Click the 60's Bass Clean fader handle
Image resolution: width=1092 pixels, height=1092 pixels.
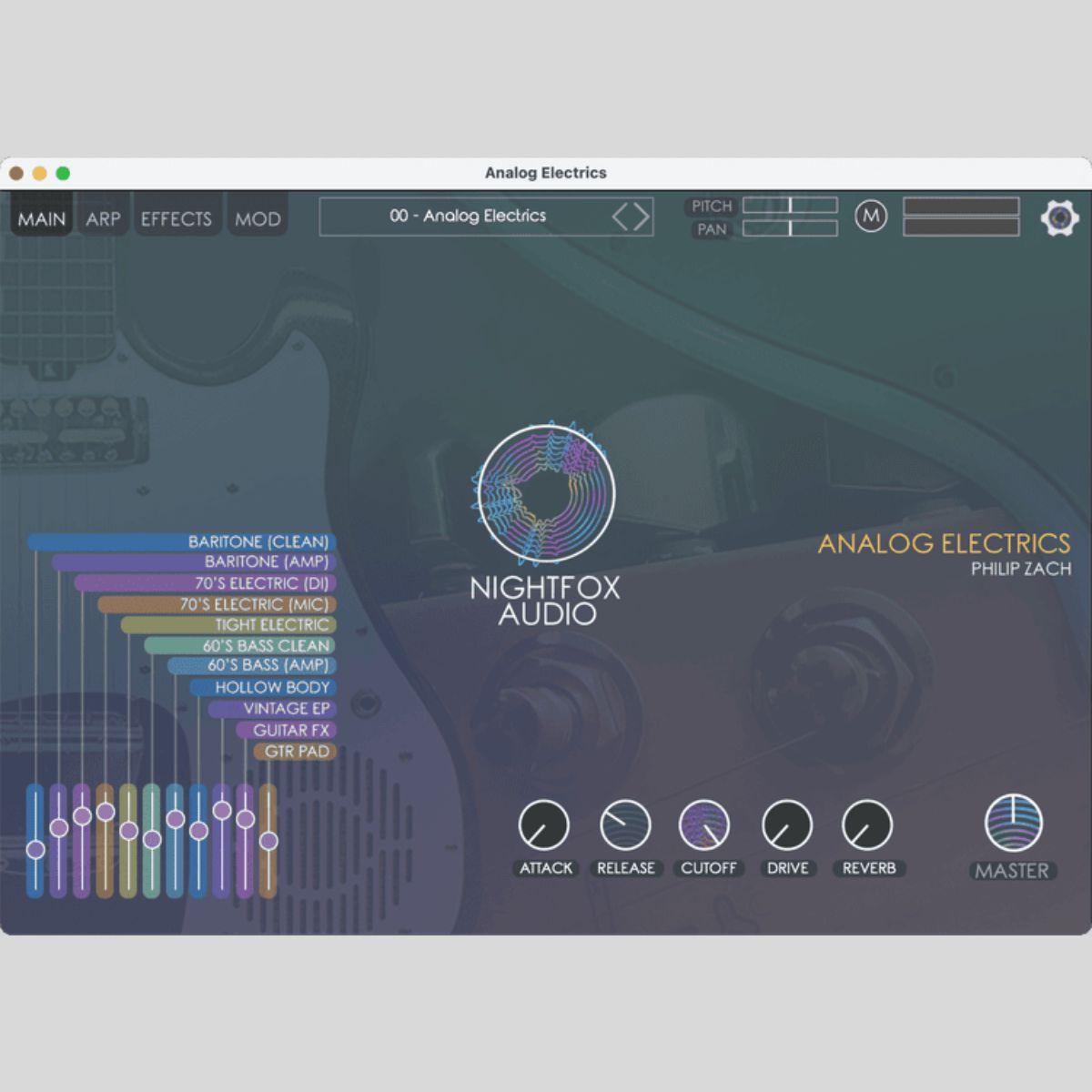(152, 839)
